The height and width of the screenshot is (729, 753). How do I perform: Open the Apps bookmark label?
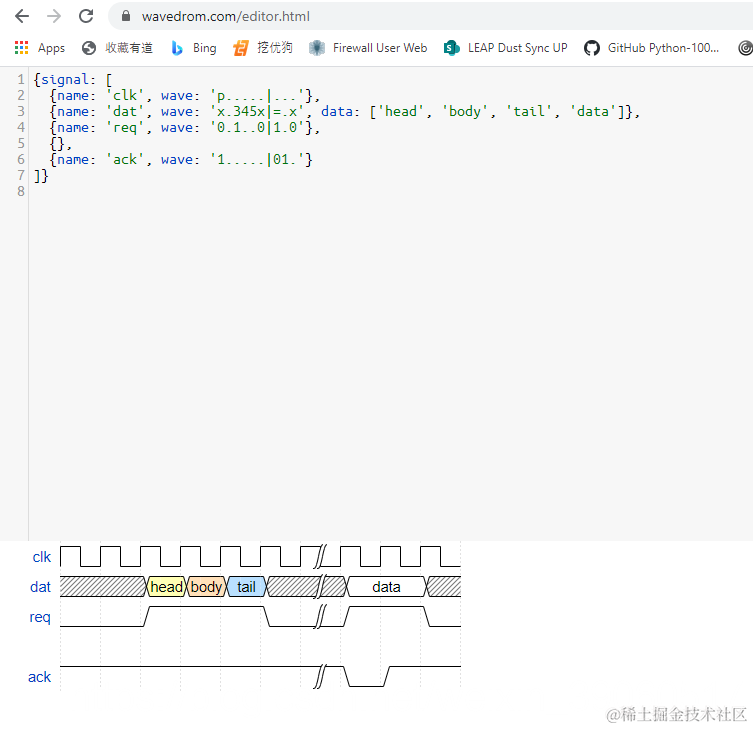click(x=51, y=48)
